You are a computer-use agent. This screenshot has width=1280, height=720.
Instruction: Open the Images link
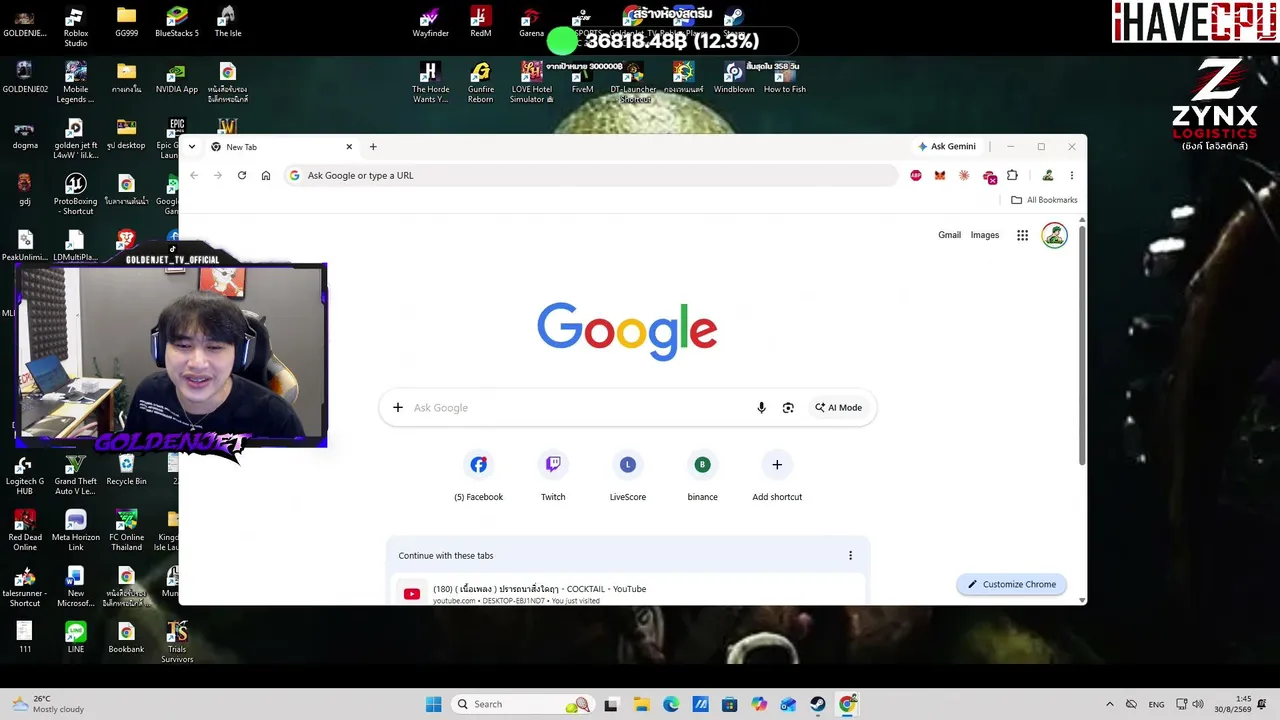985,236
